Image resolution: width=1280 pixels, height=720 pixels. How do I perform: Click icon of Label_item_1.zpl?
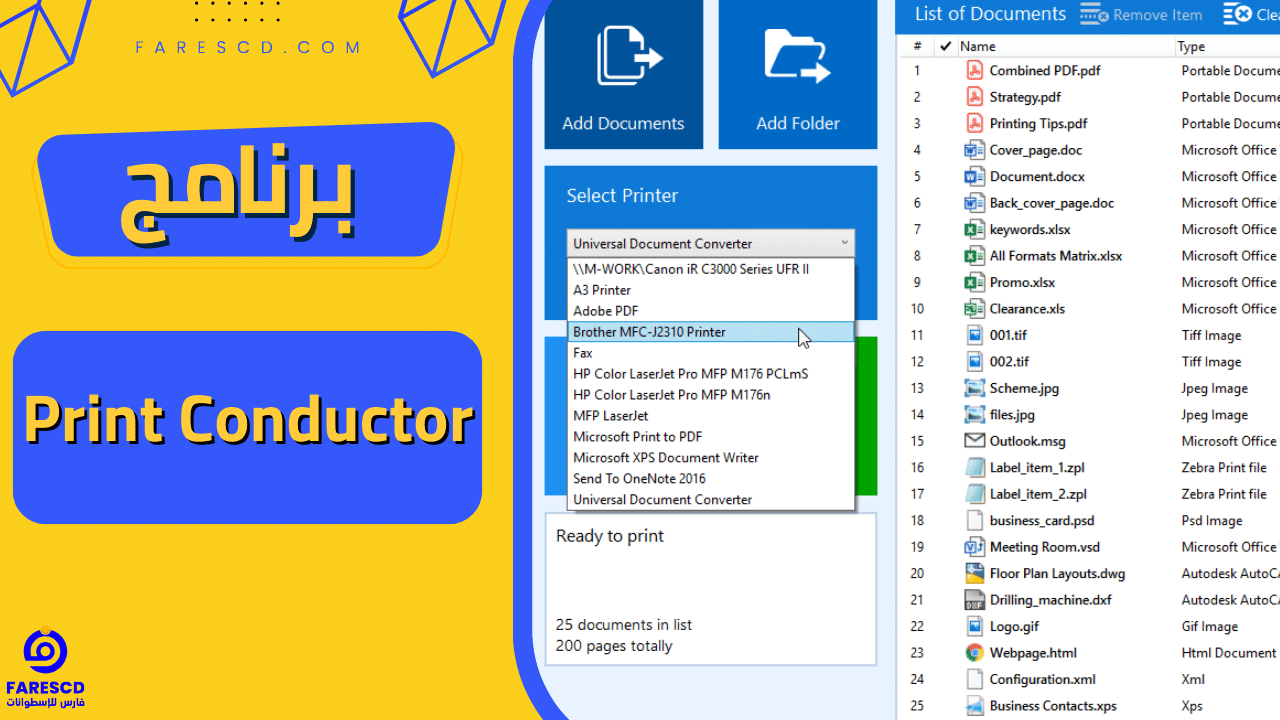tap(975, 468)
